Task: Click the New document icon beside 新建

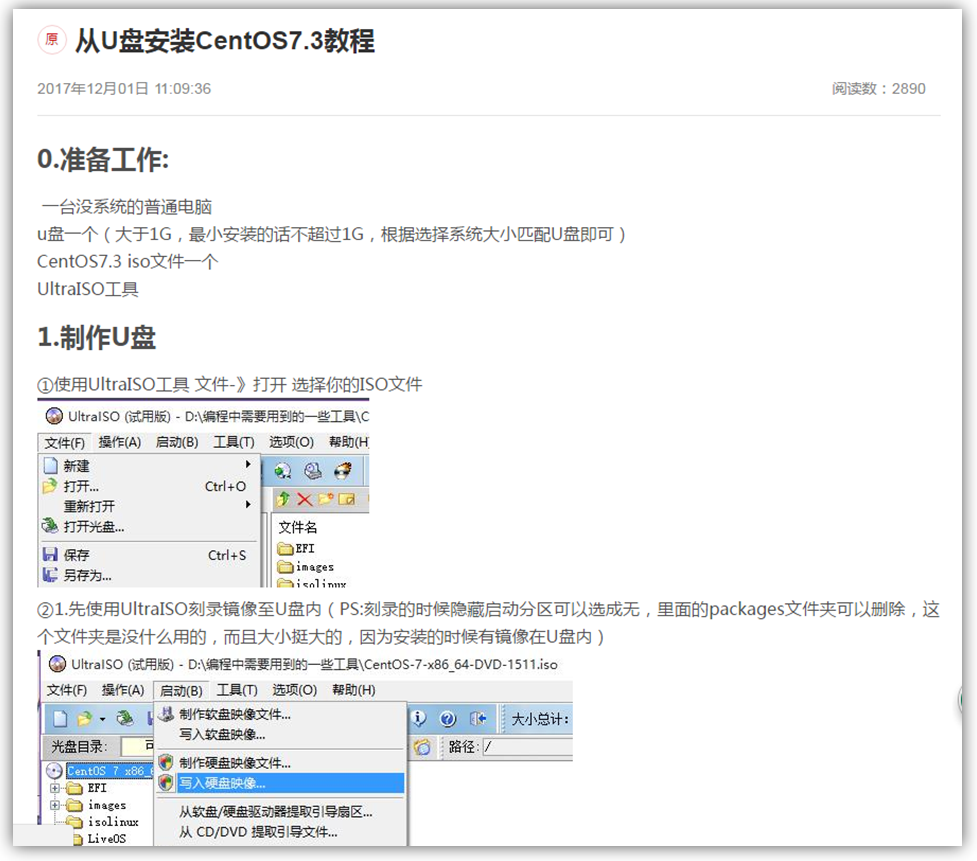Action: tap(50, 465)
